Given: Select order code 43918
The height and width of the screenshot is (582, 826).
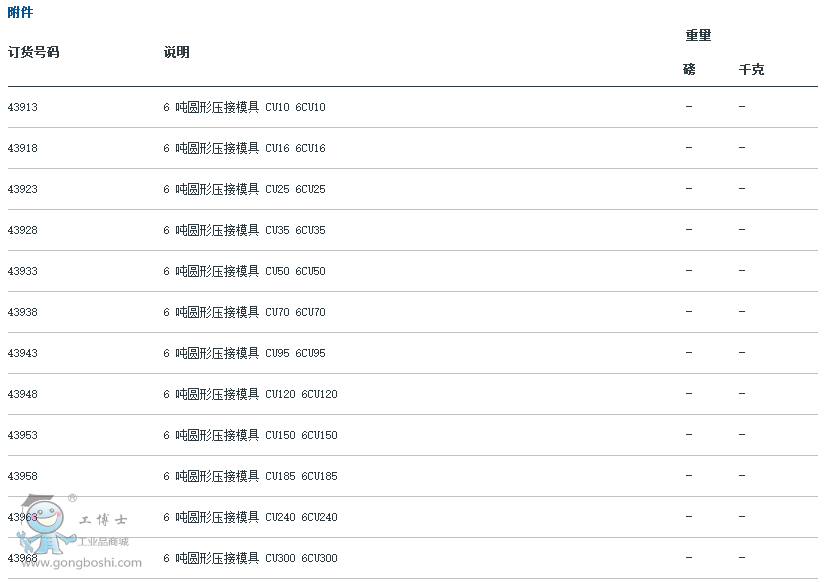Looking at the screenshot, I should [23, 148].
